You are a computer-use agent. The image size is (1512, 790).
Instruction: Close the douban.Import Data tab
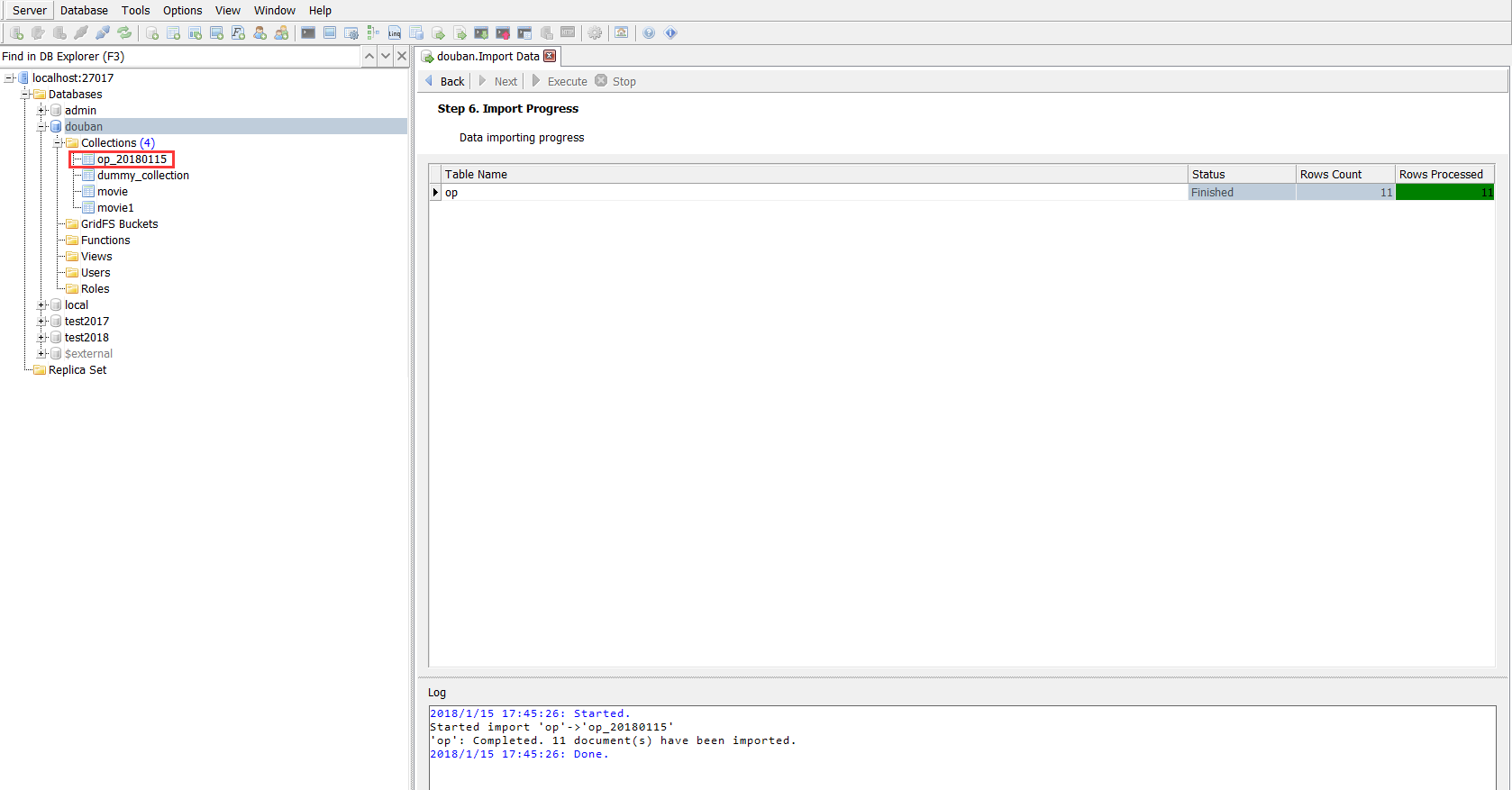tap(550, 56)
